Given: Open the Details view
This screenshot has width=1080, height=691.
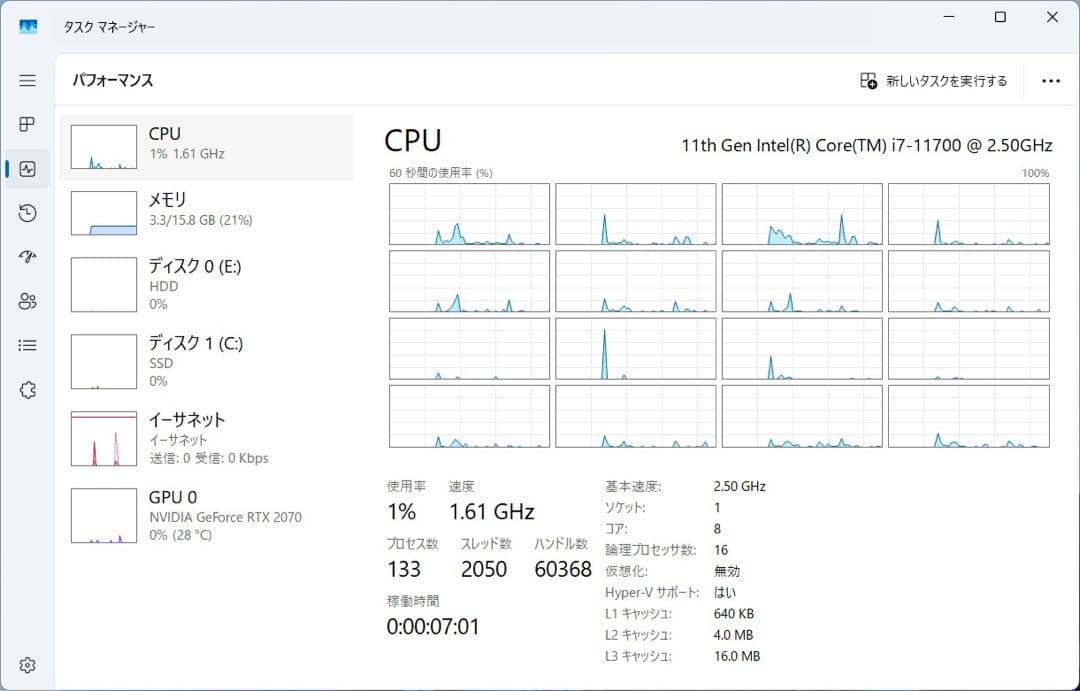Looking at the screenshot, I should pos(27,345).
